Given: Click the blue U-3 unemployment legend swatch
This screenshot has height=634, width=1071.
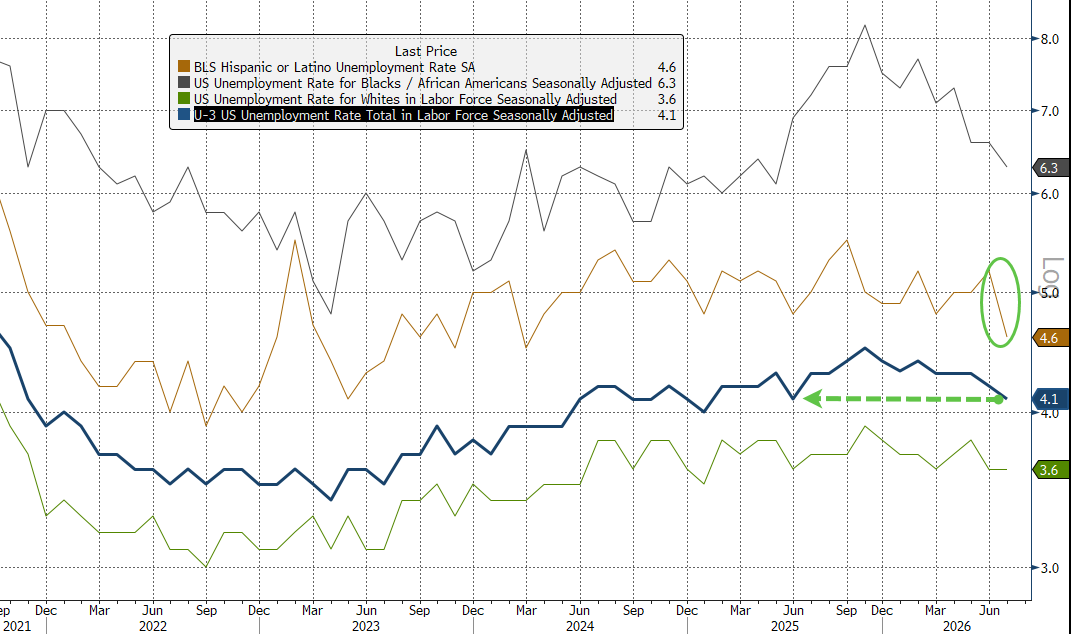Looking at the screenshot, I should coord(184,115).
